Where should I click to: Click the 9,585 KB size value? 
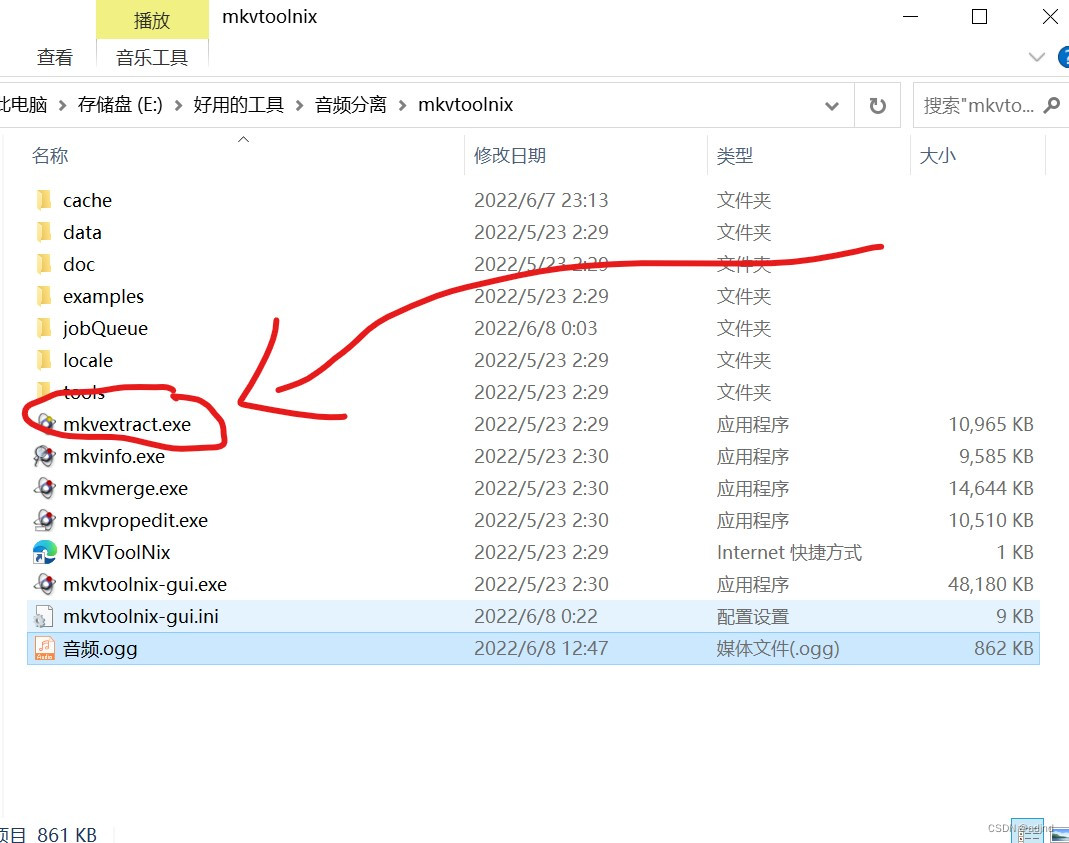coord(997,456)
